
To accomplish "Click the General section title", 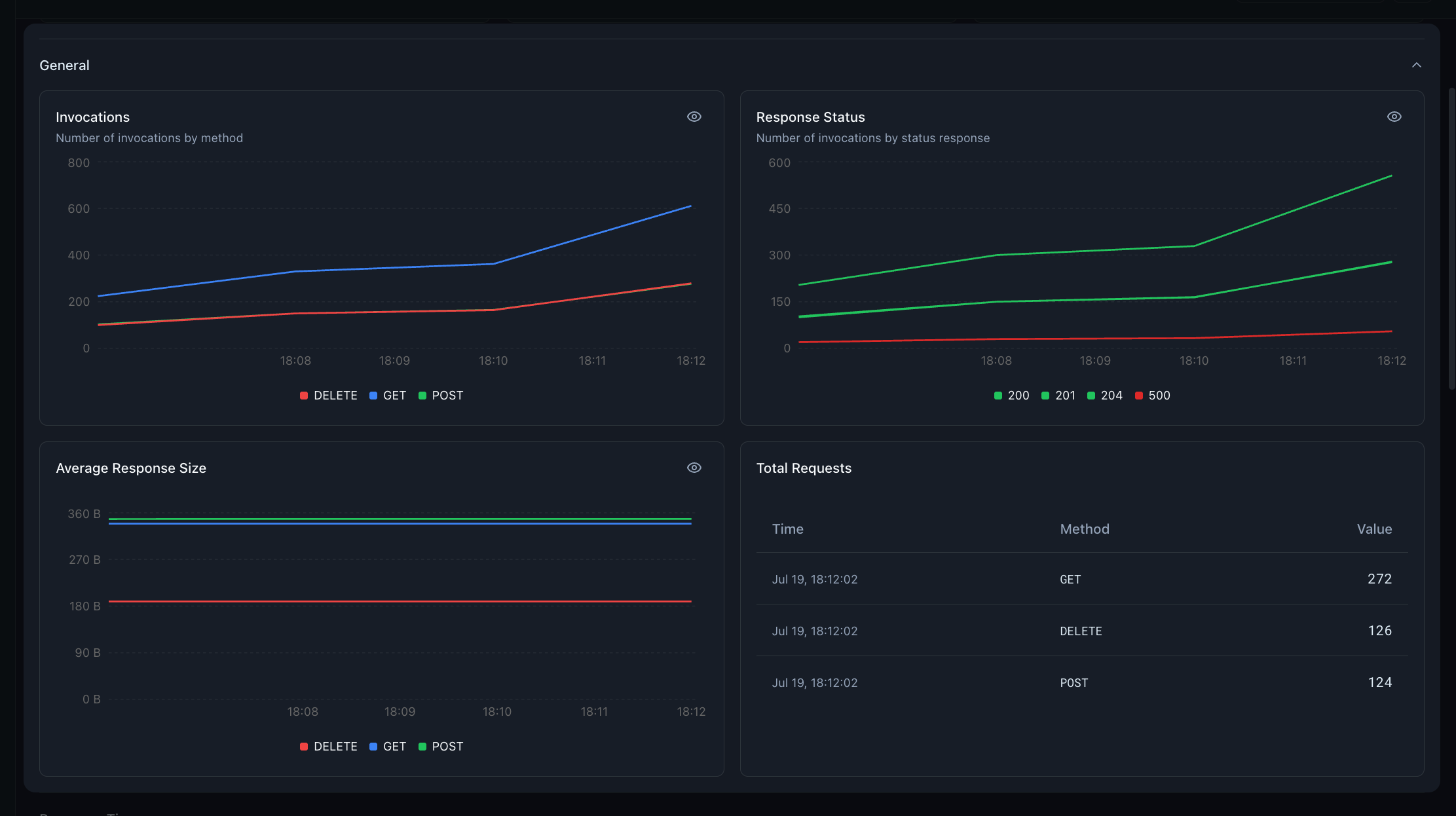I will [x=64, y=65].
